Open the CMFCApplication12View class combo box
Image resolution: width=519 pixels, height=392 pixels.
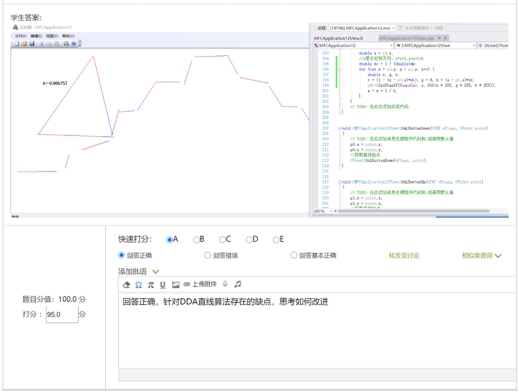[x=435, y=45]
